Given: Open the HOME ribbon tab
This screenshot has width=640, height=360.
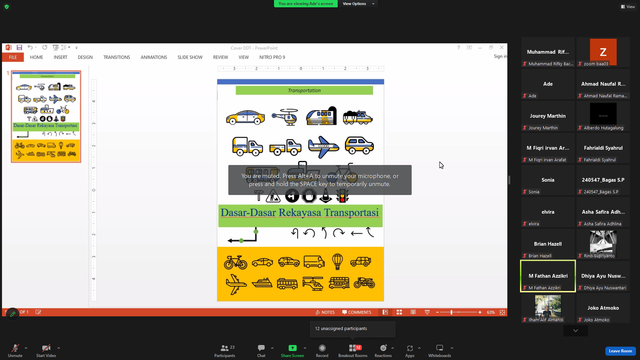Looking at the screenshot, I should tap(36, 57).
